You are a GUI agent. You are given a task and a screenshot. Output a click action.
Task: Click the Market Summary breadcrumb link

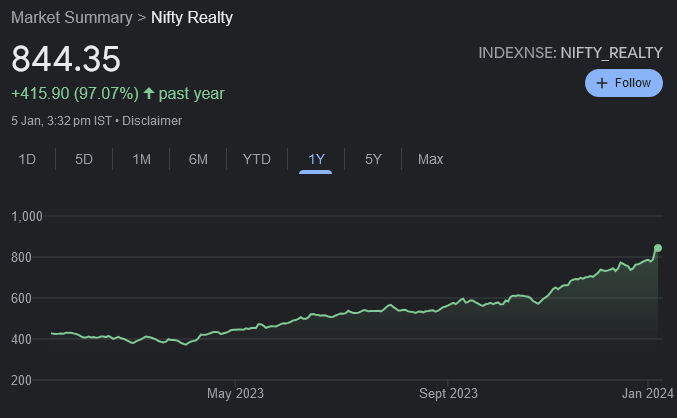(71, 18)
